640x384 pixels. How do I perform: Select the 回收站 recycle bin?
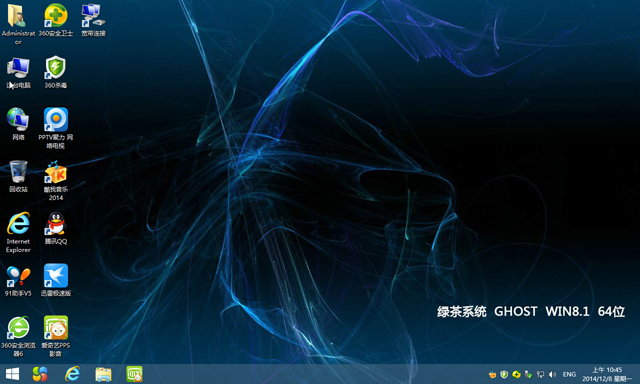pyautogui.click(x=18, y=176)
